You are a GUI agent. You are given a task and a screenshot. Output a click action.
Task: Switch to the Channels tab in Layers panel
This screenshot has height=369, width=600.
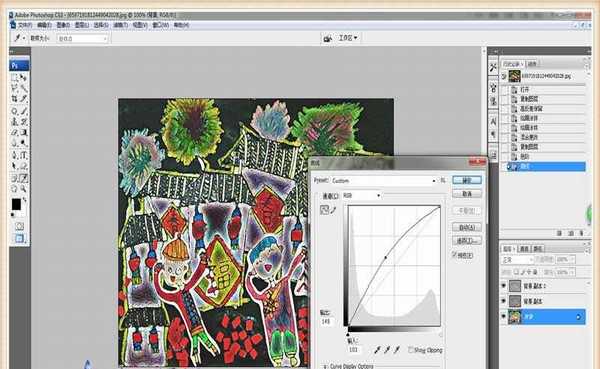523,249
